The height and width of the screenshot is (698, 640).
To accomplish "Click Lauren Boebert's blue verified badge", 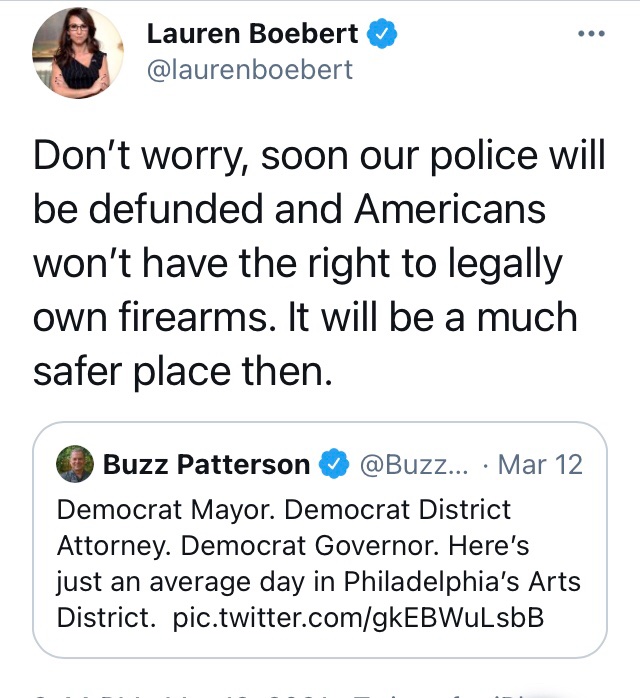I will tap(382, 34).
